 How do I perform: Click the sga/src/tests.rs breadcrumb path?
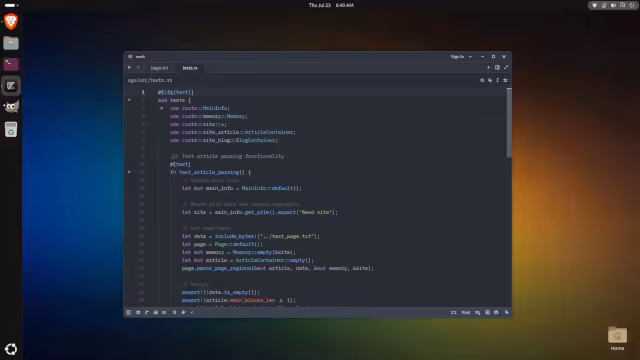pyautogui.click(x=150, y=80)
